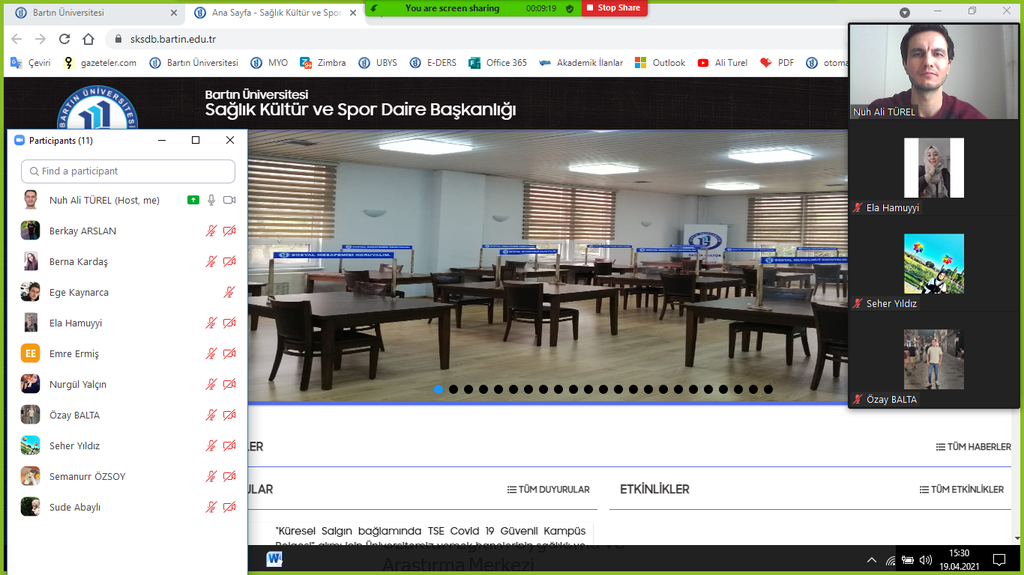Toggle Berkay ARSLAN's muted microphone
This screenshot has height=575, width=1024.
tap(211, 231)
